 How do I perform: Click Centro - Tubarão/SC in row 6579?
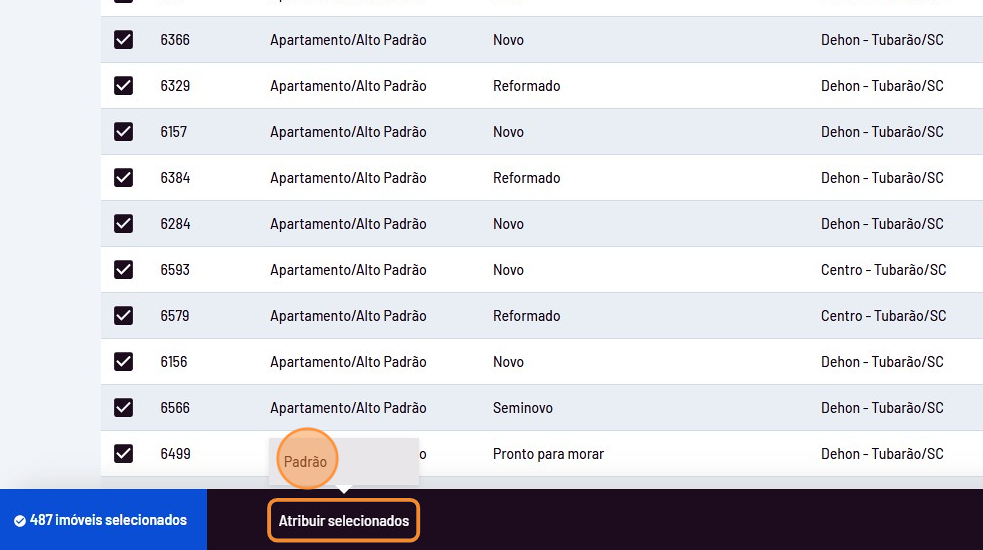point(883,316)
